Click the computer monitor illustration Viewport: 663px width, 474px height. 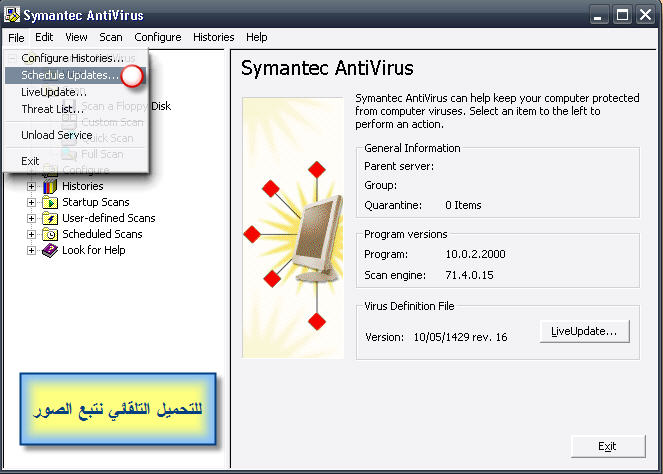pyautogui.click(x=318, y=239)
